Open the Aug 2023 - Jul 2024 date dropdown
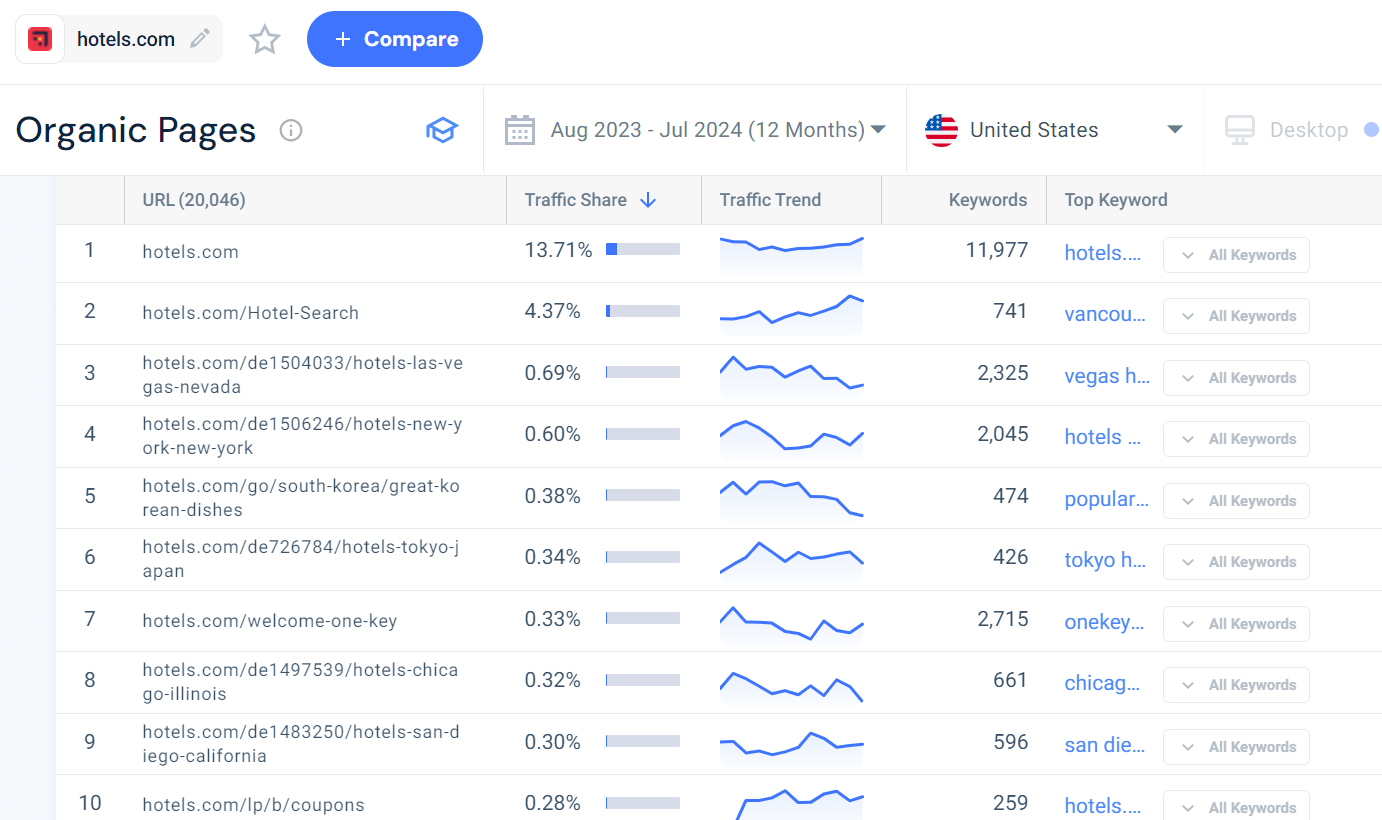Image resolution: width=1382 pixels, height=820 pixels. (x=878, y=129)
